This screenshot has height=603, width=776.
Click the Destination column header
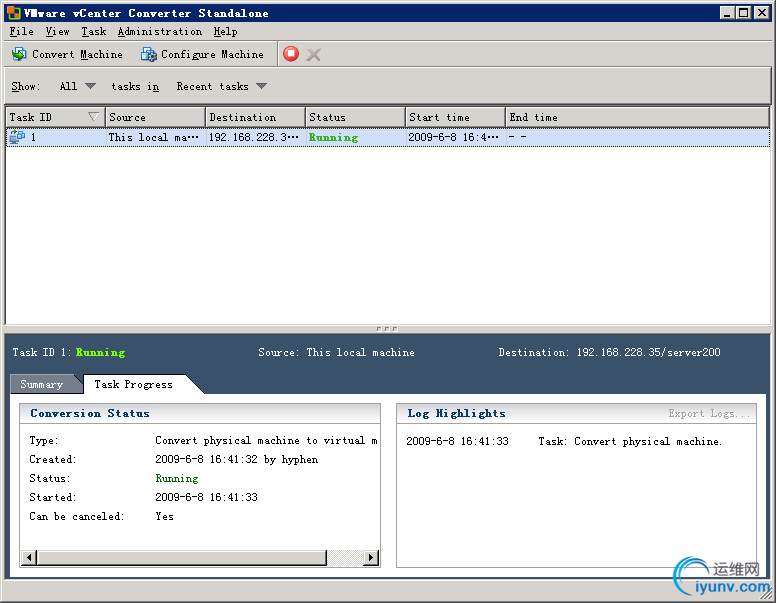255,117
